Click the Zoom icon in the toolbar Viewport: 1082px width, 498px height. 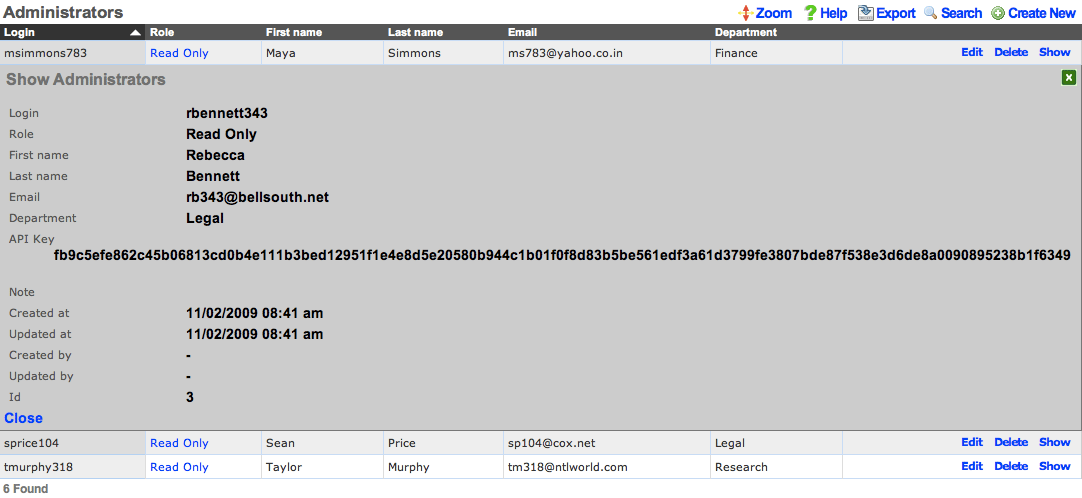(x=745, y=13)
